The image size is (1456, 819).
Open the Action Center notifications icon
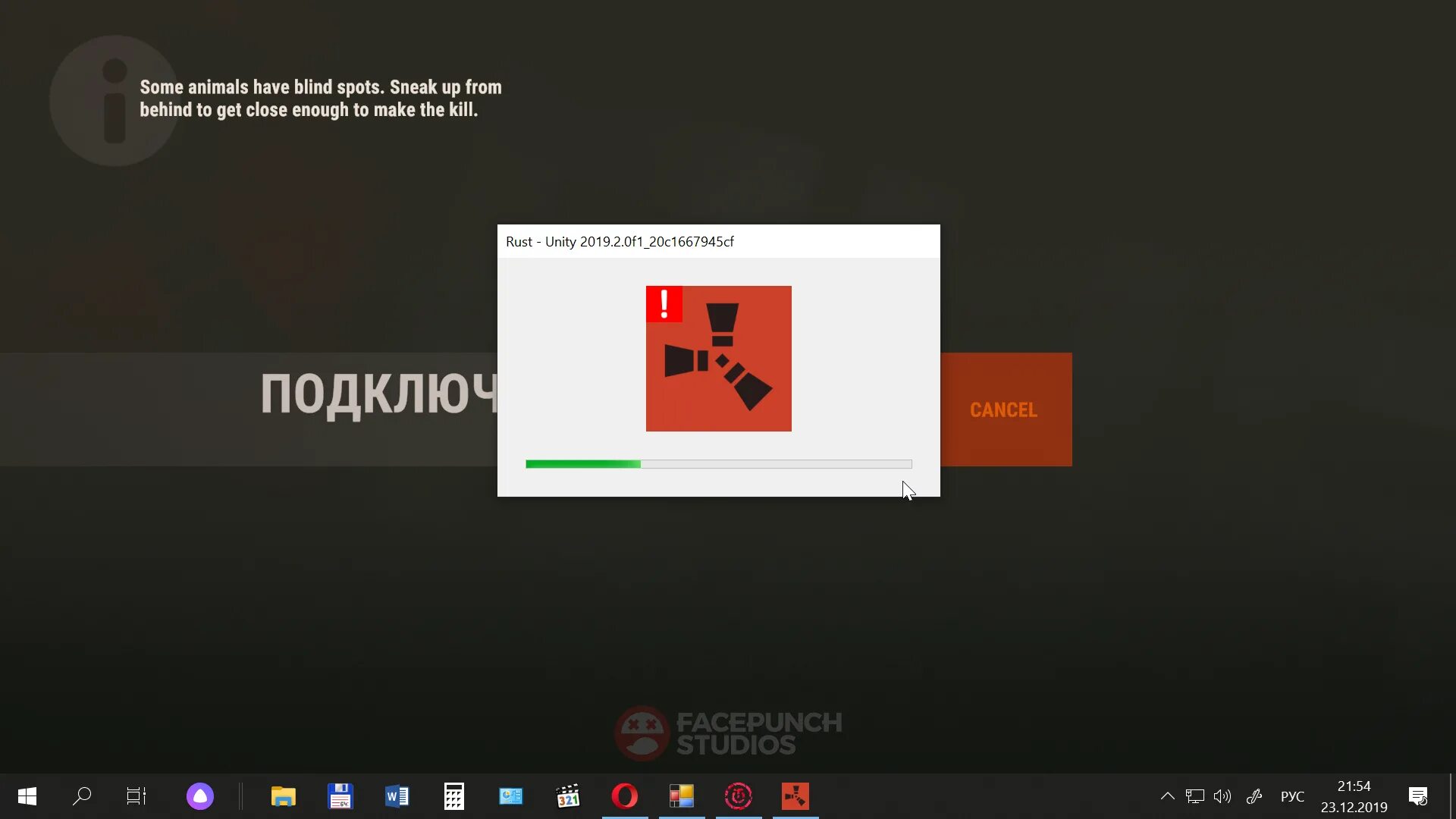tap(1418, 796)
